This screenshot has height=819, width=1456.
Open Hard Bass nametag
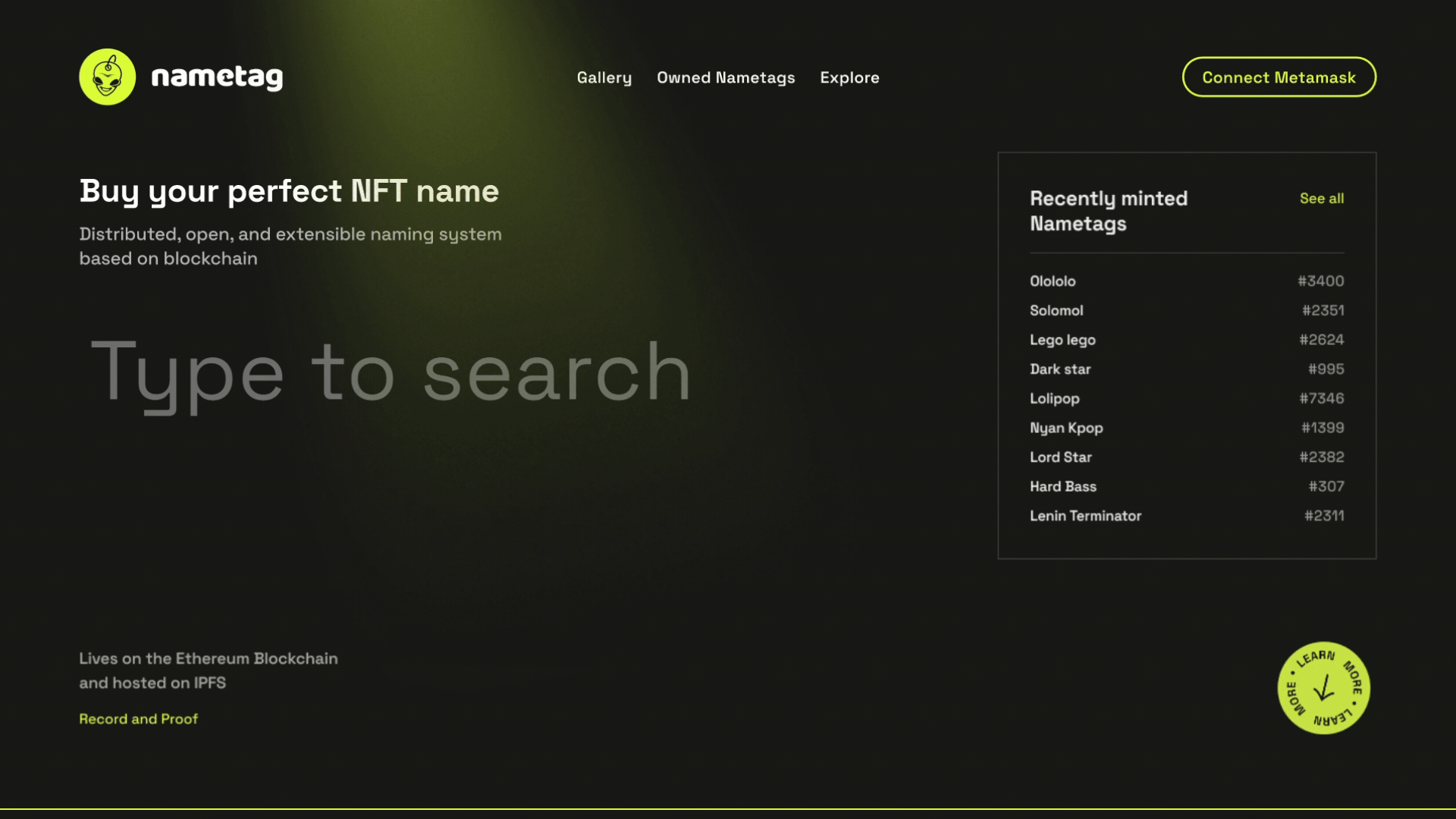click(1062, 486)
